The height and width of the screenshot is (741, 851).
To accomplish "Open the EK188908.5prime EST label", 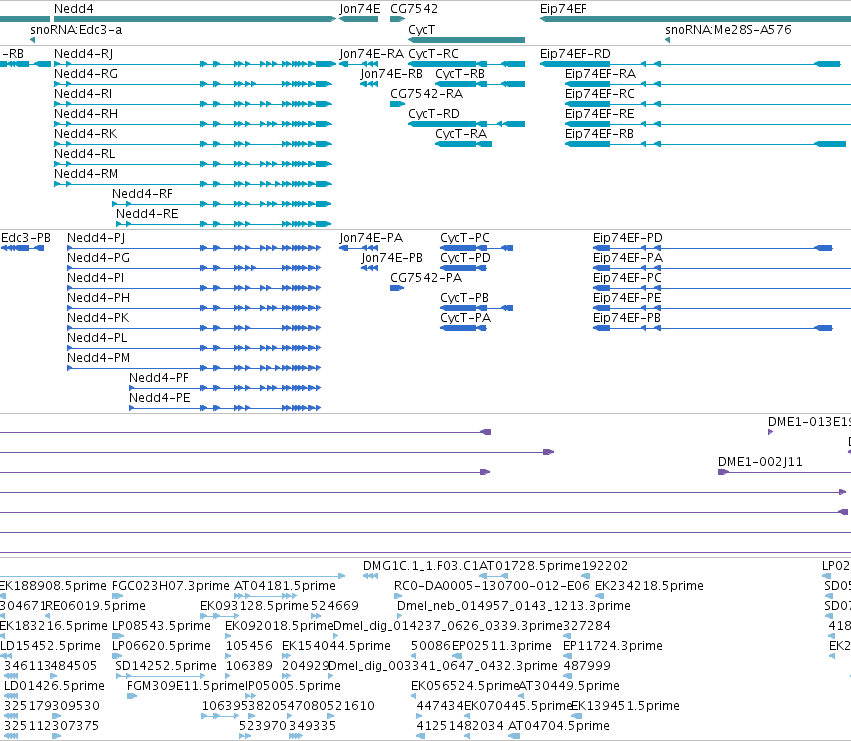I will (x=53, y=586).
